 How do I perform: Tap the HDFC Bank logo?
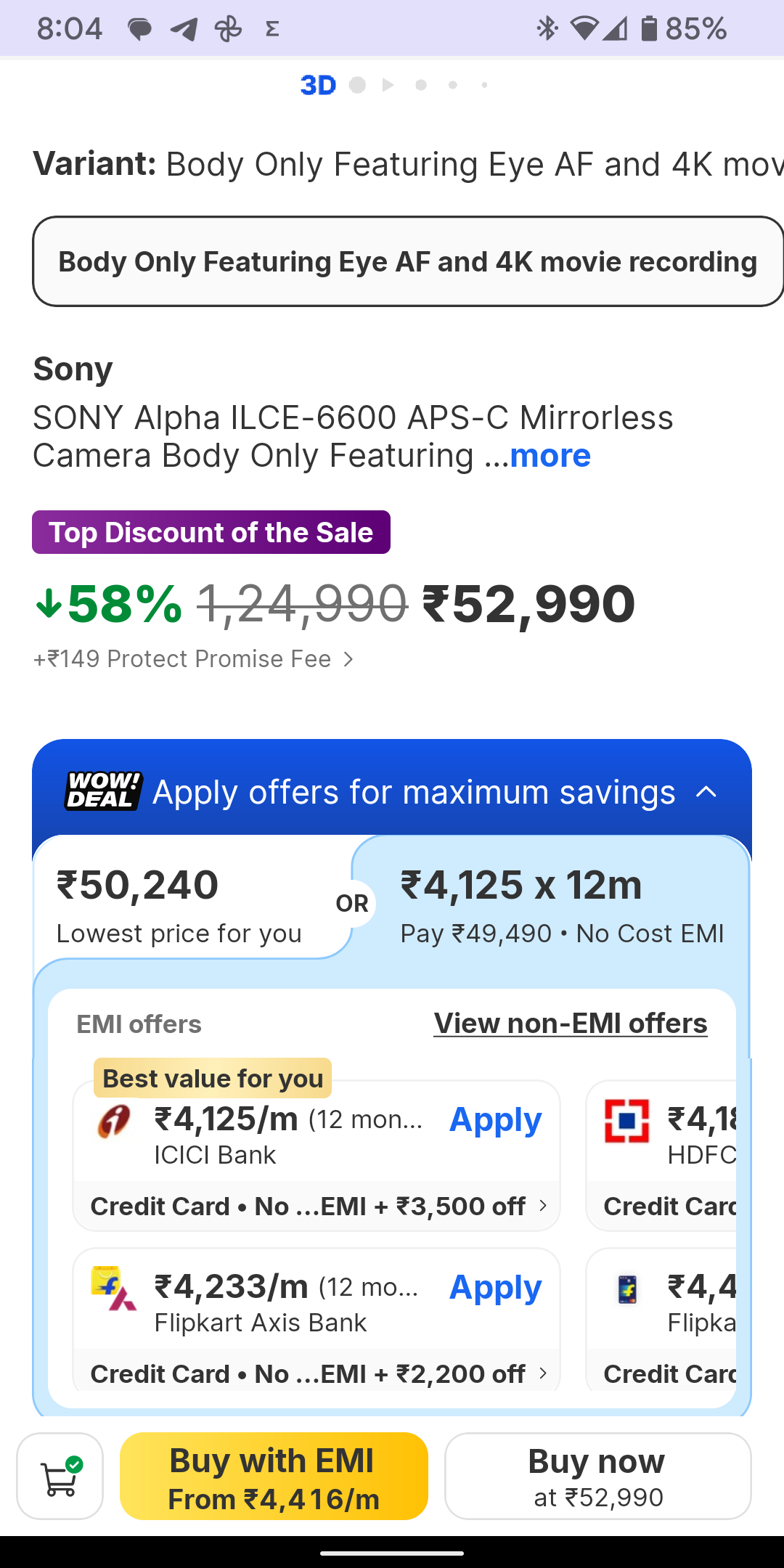tap(627, 1122)
